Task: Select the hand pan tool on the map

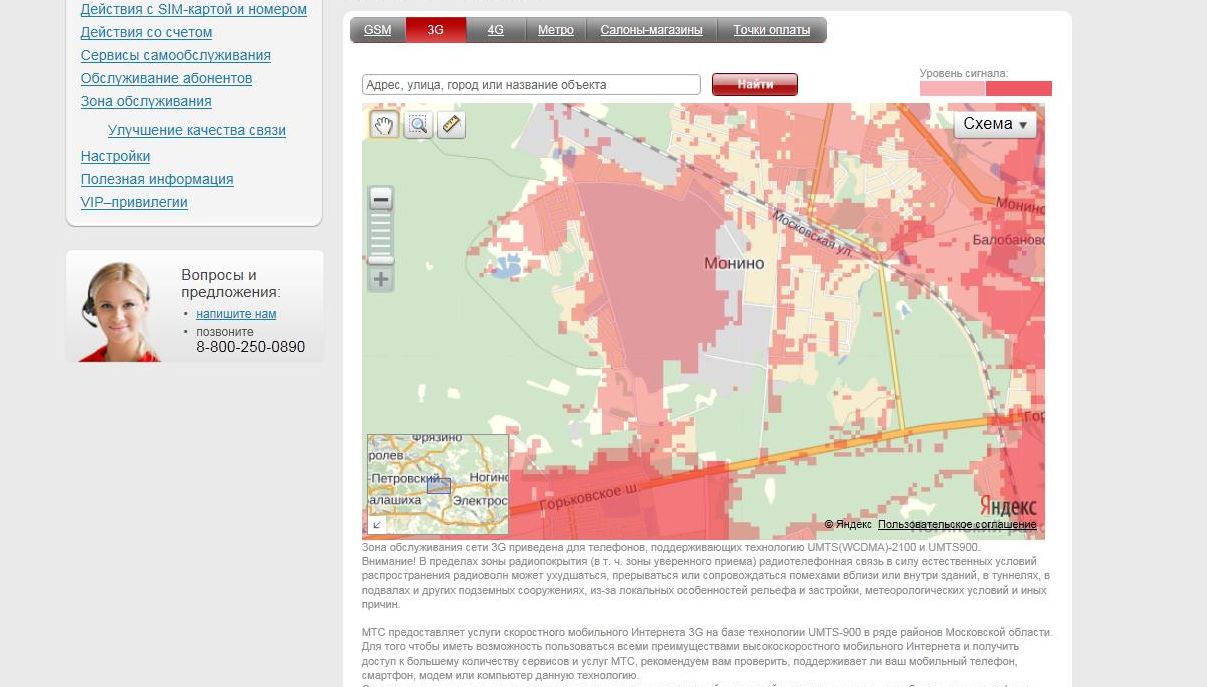Action: 384,124
